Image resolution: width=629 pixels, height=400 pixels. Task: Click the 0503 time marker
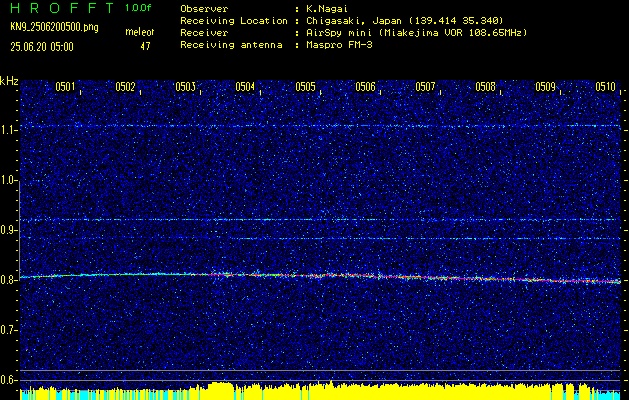click(x=185, y=87)
